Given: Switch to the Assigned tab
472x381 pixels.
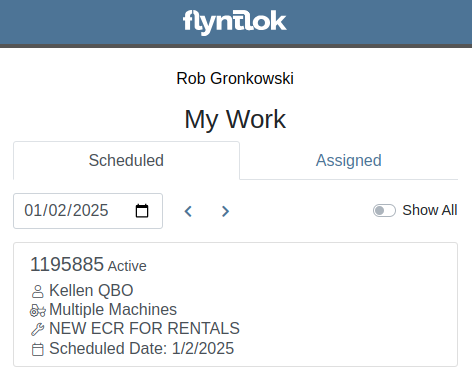Looking at the screenshot, I should tap(349, 160).
